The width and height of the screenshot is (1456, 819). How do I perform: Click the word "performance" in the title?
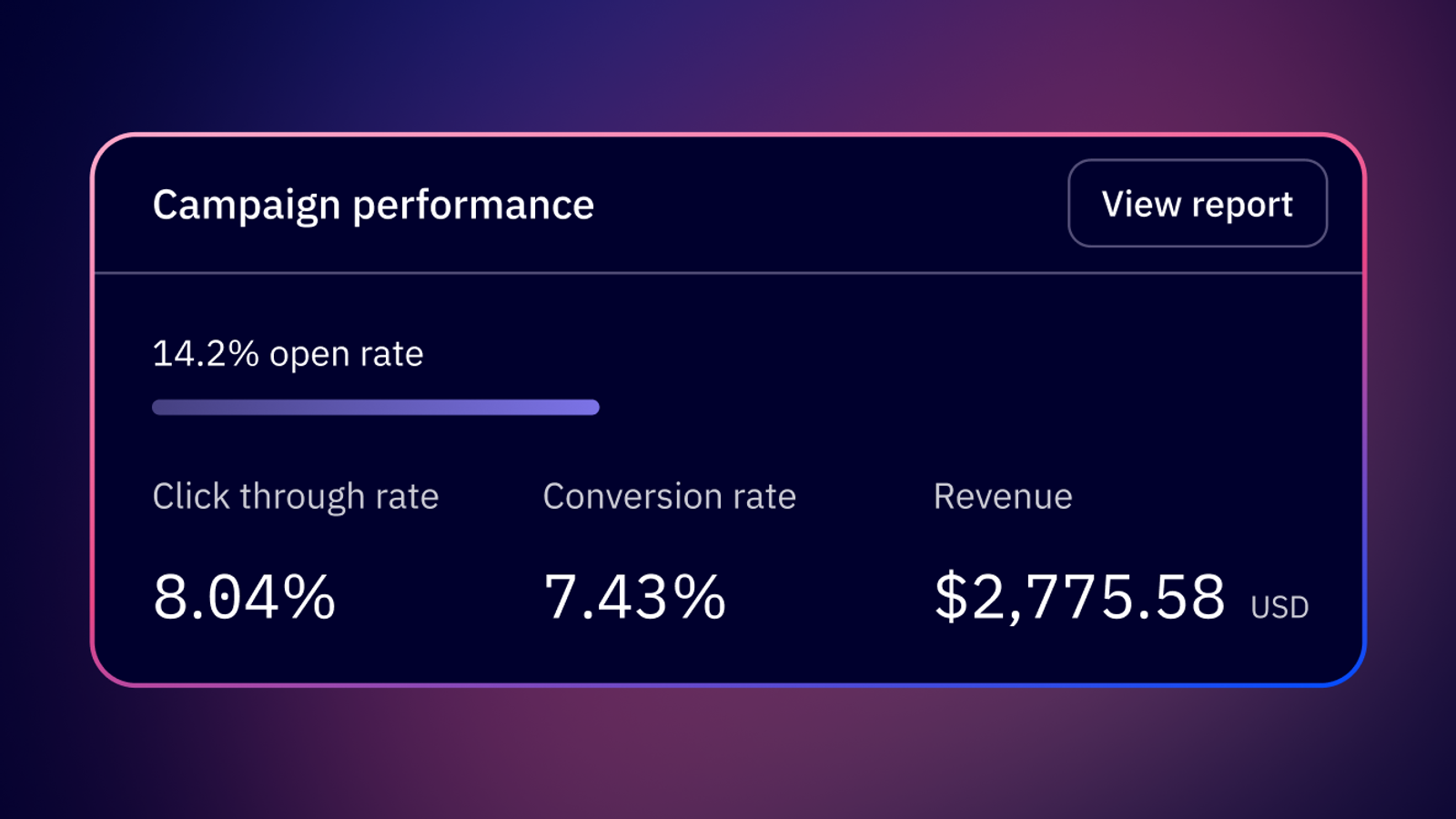coord(473,206)
